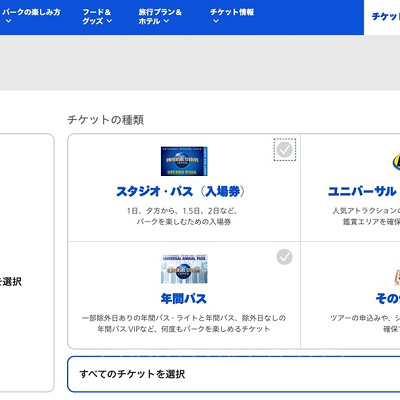Click すべてのチケットを選択 button
Screen dimensions: 400x400
tap(234, 374)
